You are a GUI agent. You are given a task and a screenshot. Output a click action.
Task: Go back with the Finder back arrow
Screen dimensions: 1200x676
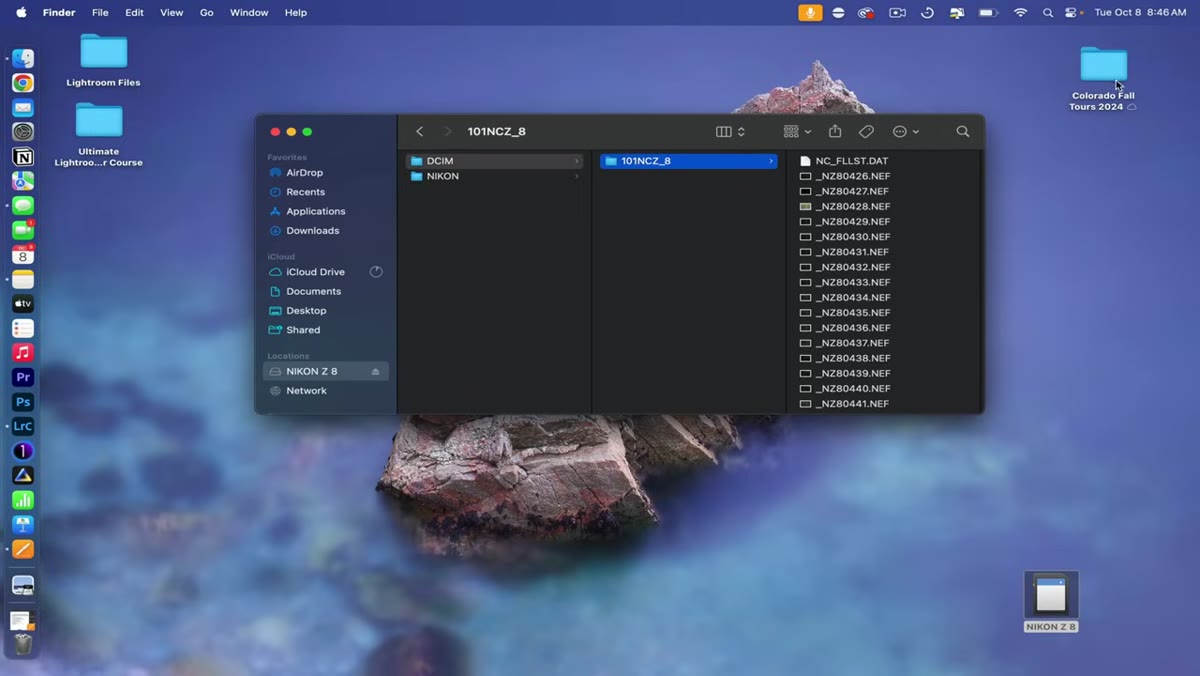coord(420,132)
